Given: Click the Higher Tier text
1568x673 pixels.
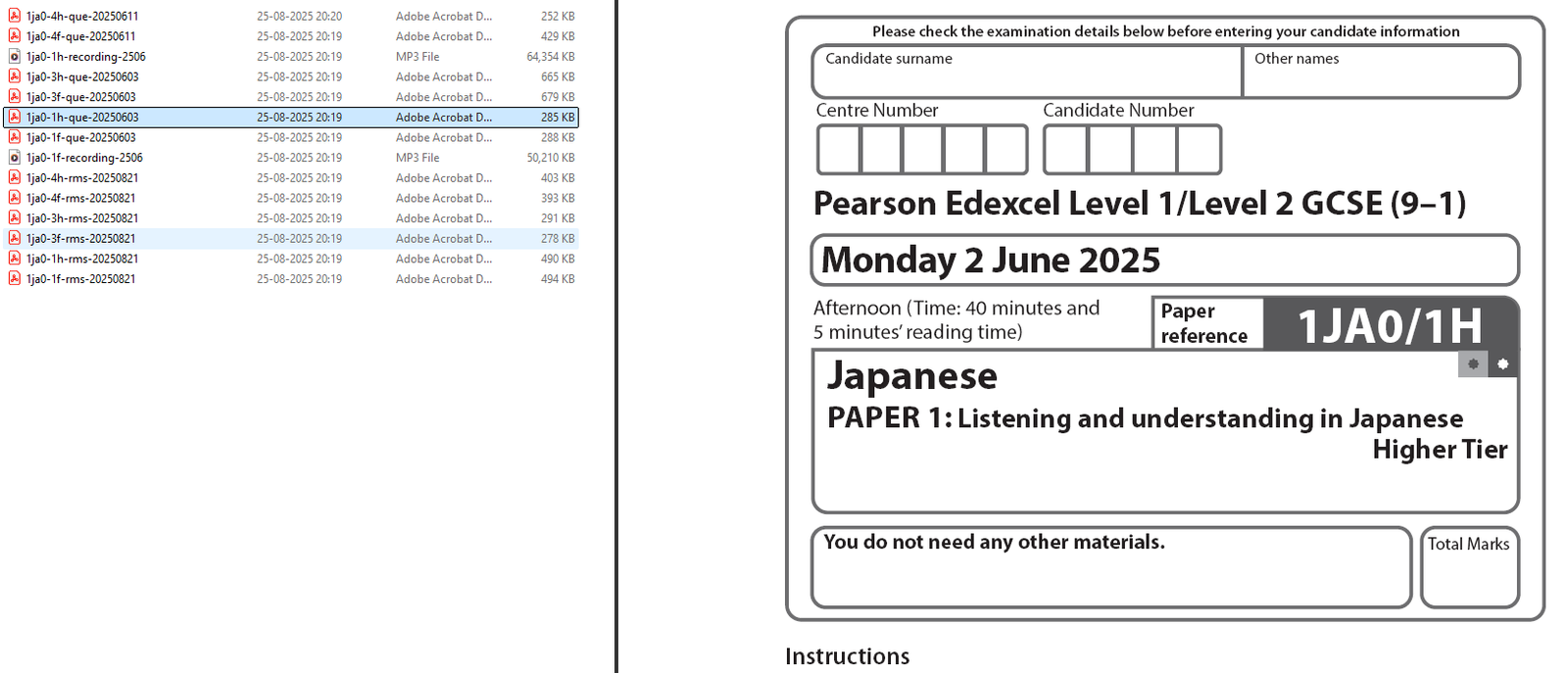Looking at the screenshot, I should (1440, 450).
